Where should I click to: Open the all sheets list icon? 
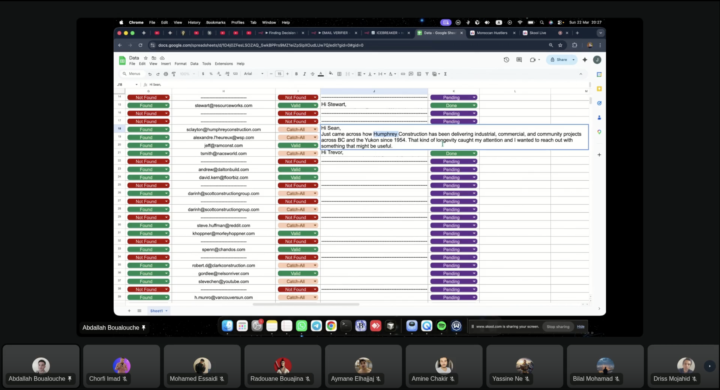click(139, 311)
